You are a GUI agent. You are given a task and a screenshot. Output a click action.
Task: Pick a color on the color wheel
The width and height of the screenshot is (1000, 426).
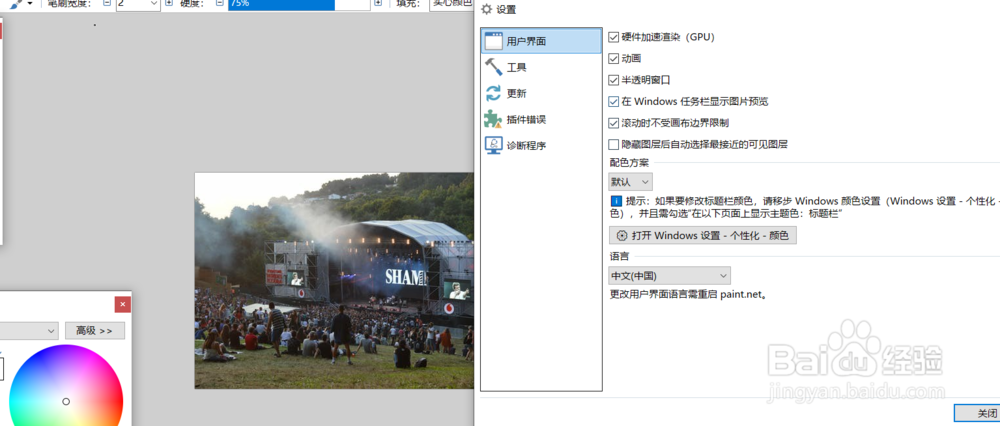point(66,385)
